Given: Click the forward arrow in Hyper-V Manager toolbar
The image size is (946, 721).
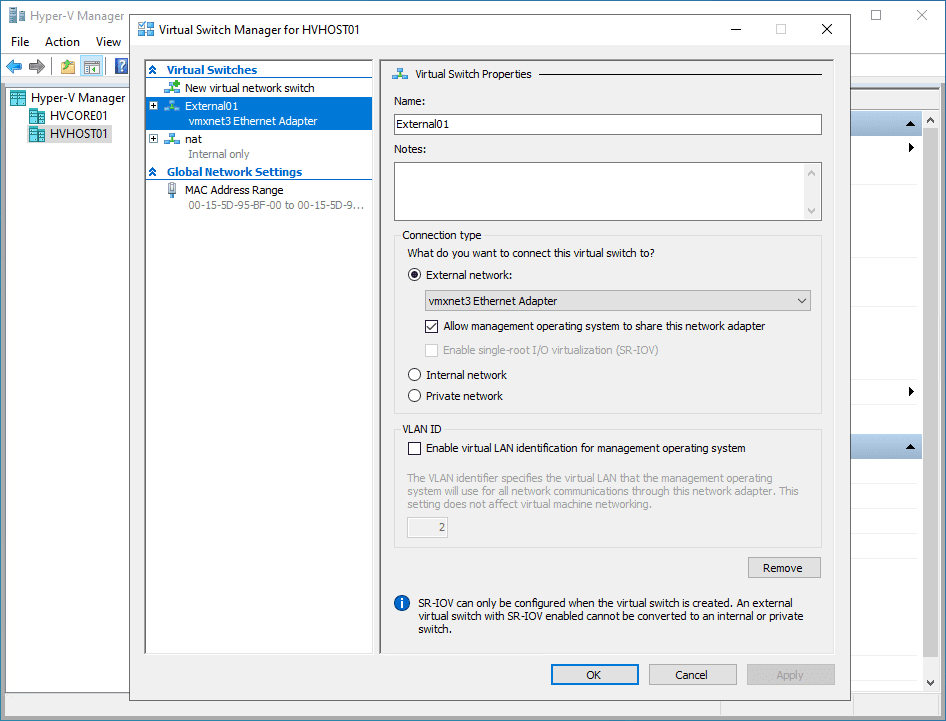Looking at the screenshot, I should 37,66.
